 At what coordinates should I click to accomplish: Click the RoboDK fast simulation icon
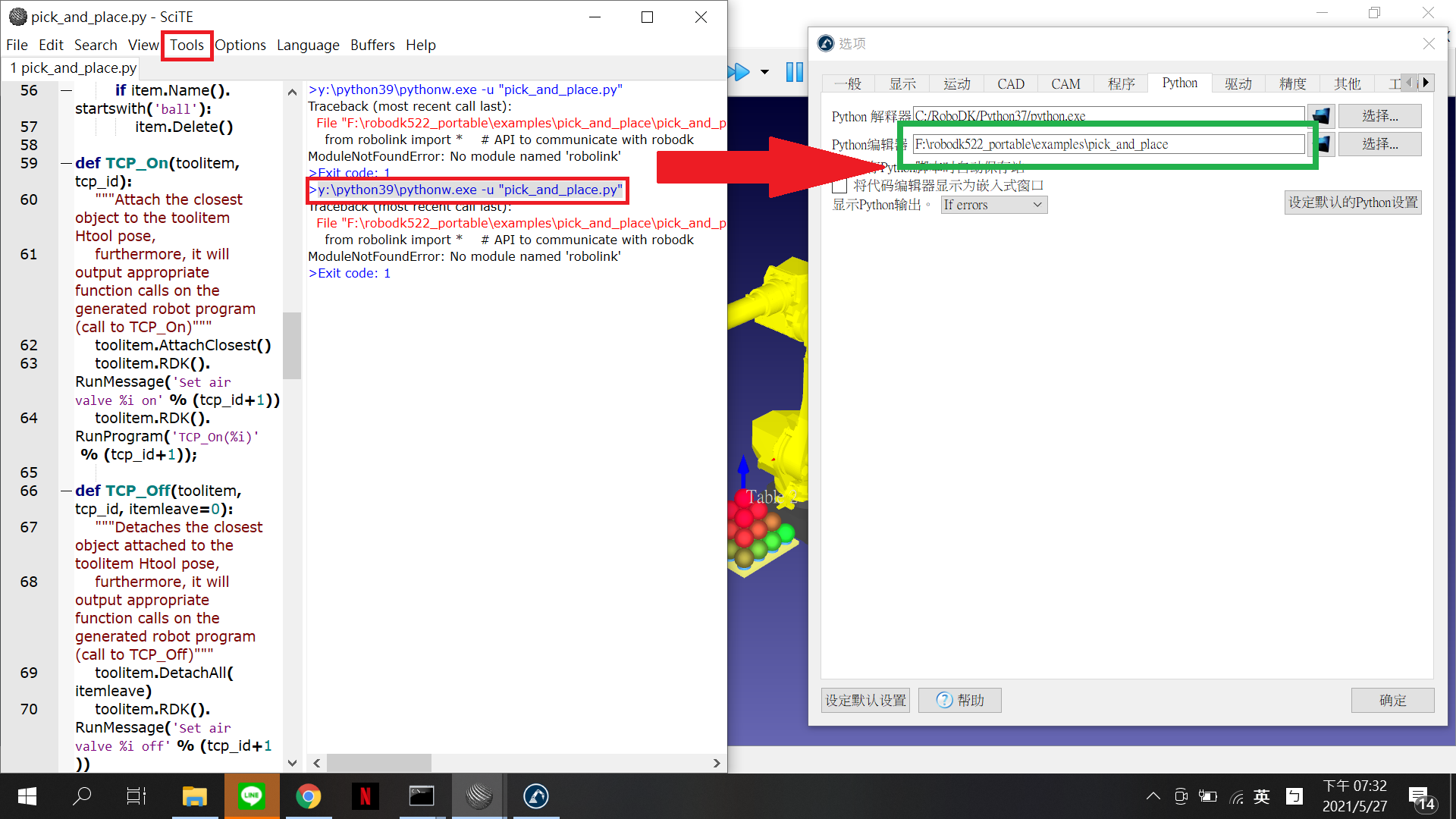739,72
